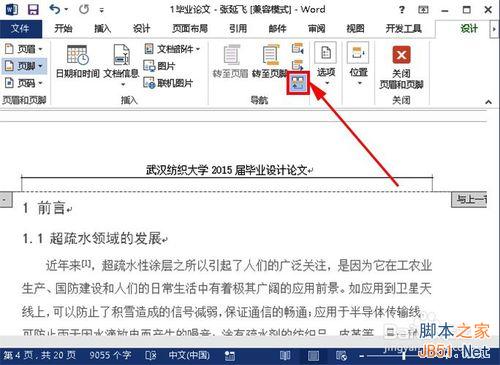Switch to the 审阅 tab
This screenshot has width=500, height=365.
317,29
